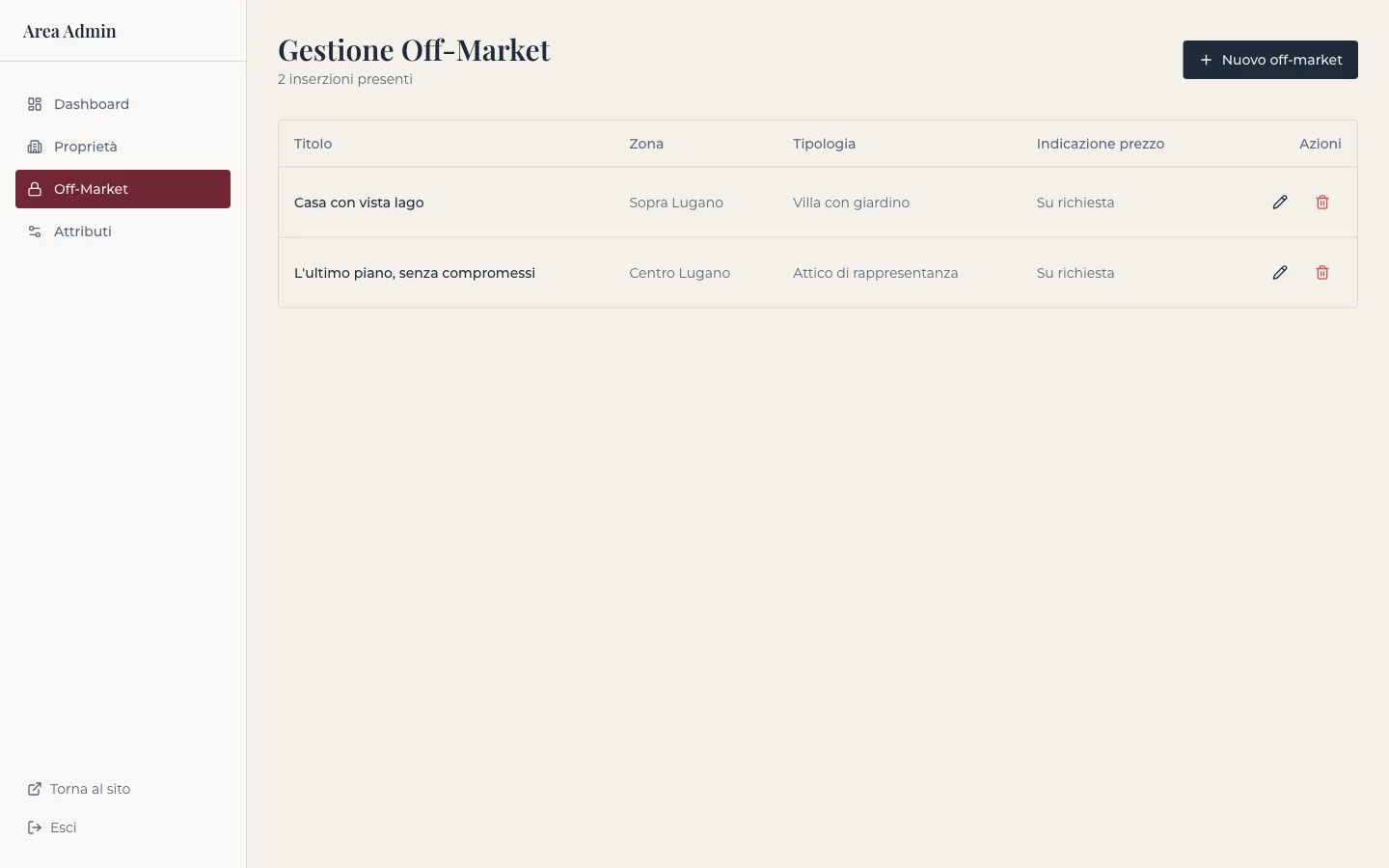Go to the Proprietà section
The image size is (1389, 868).
pos(123,147)
